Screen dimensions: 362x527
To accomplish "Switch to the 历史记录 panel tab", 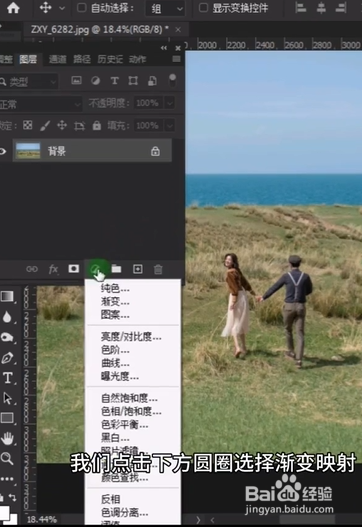I will tap(110, 59).
